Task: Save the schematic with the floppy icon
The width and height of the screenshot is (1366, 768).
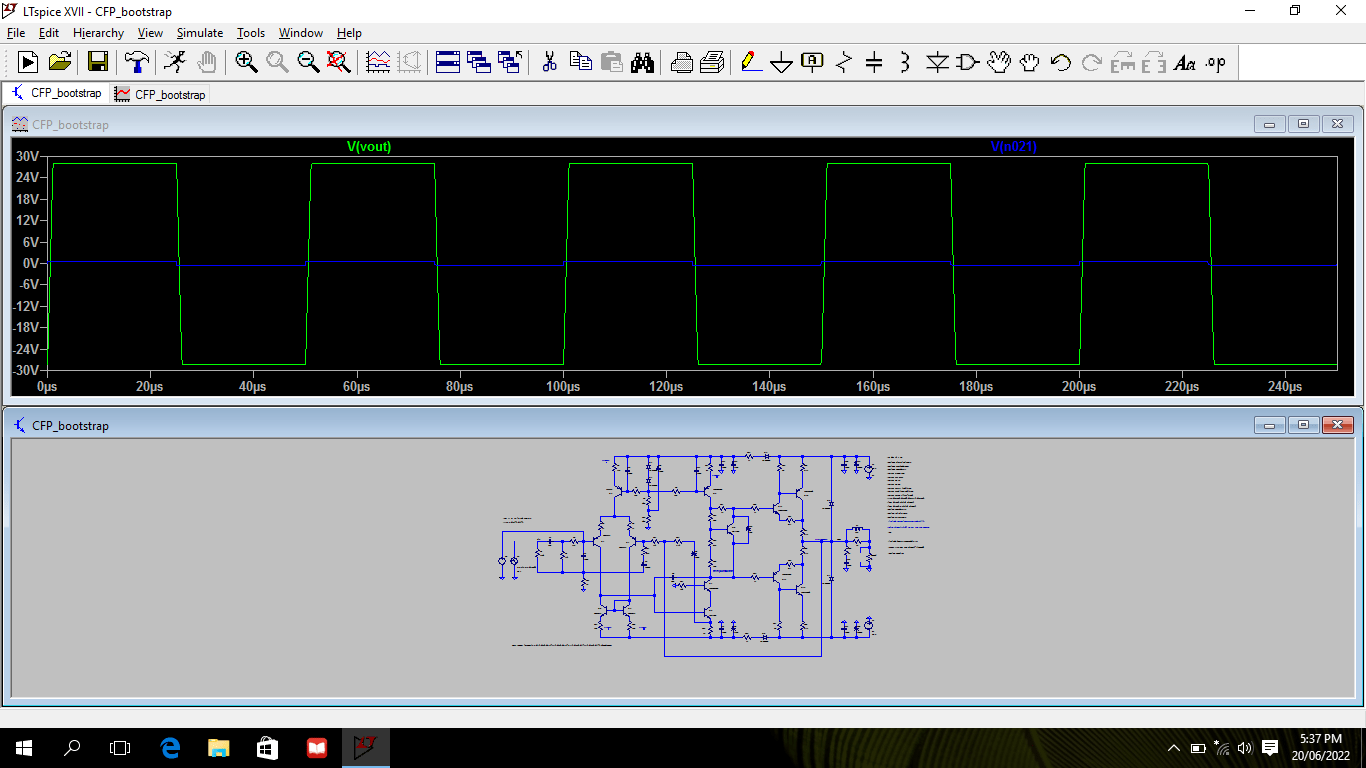Action: tap(98, 62)
